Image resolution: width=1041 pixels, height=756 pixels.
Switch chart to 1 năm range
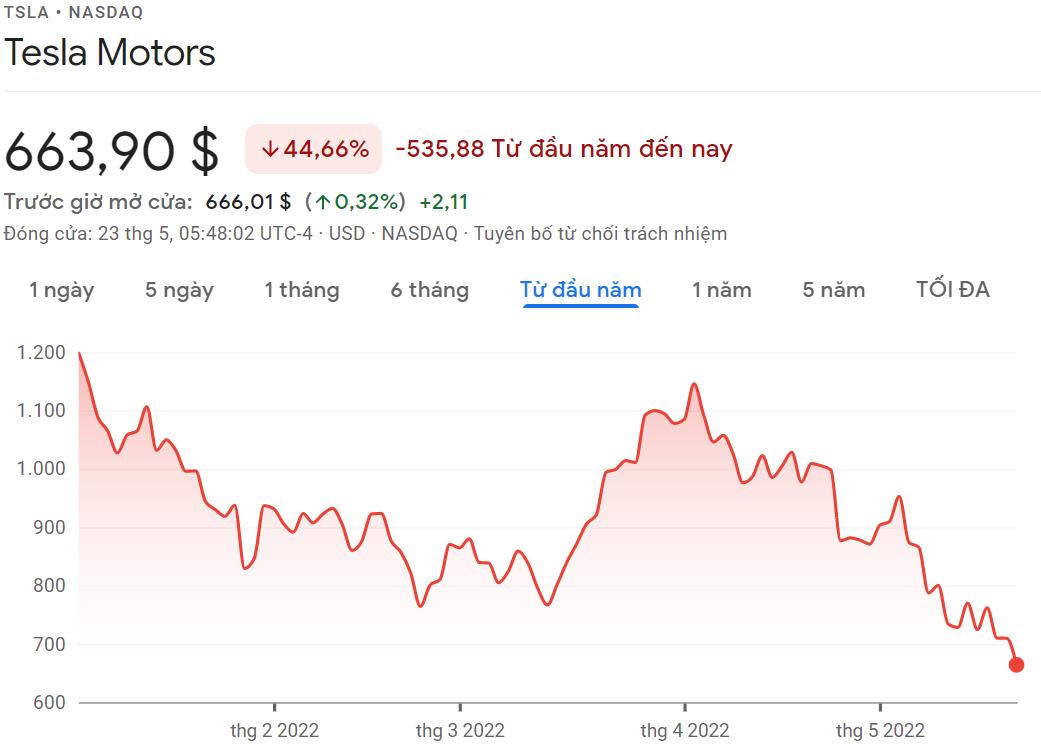point(721,290)
